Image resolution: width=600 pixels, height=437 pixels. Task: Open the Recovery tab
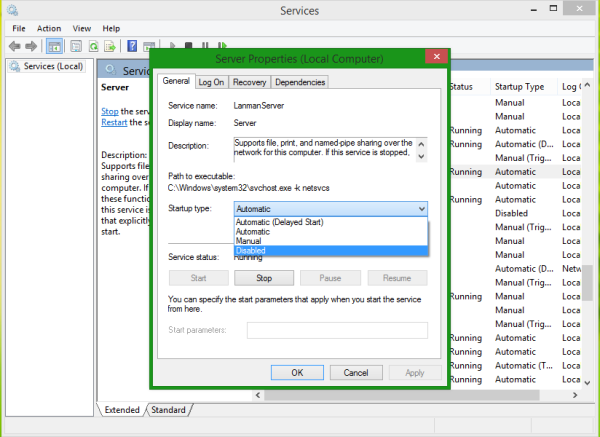click(249, 82)
